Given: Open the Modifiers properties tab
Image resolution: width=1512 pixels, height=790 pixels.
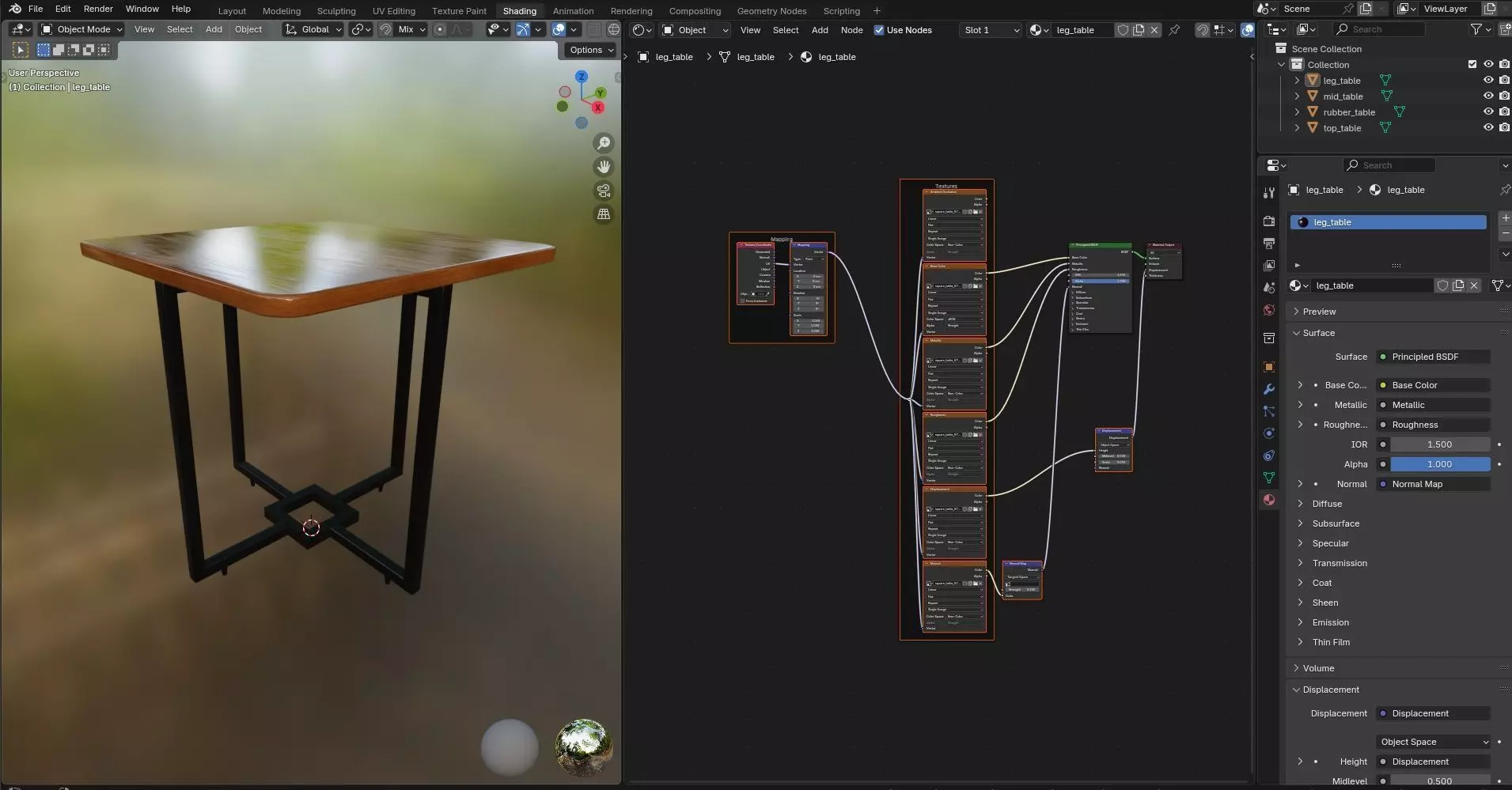Looking at the screenshot, I should (1269, 389).
